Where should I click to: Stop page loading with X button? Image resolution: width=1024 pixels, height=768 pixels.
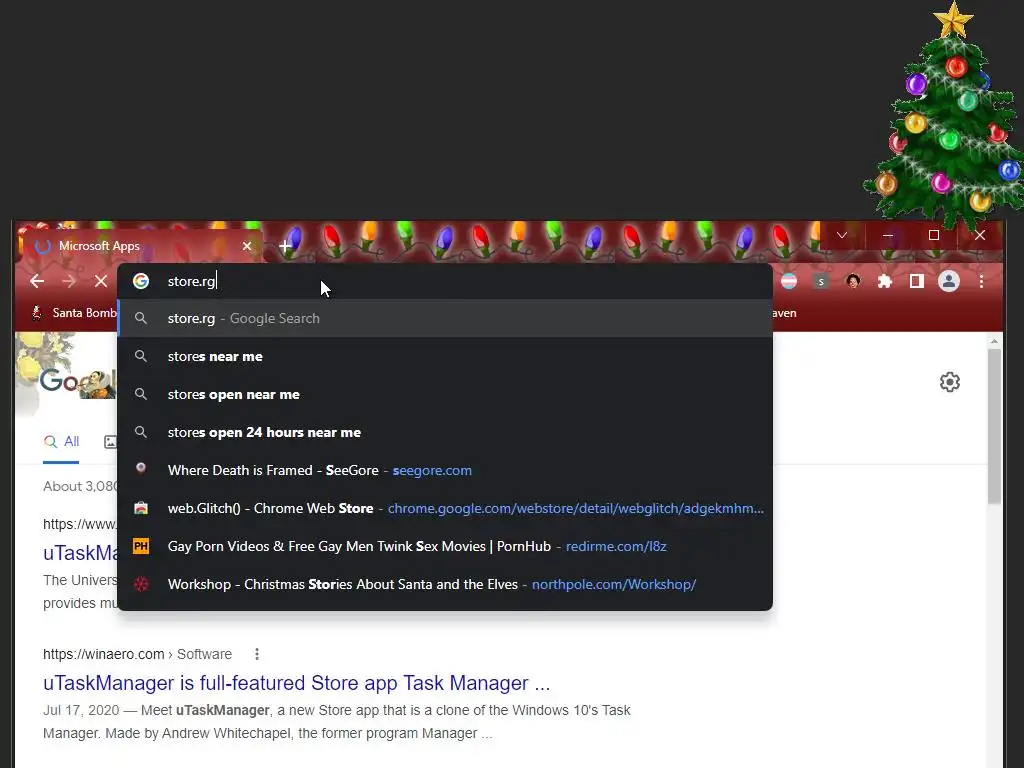point(101,281)
